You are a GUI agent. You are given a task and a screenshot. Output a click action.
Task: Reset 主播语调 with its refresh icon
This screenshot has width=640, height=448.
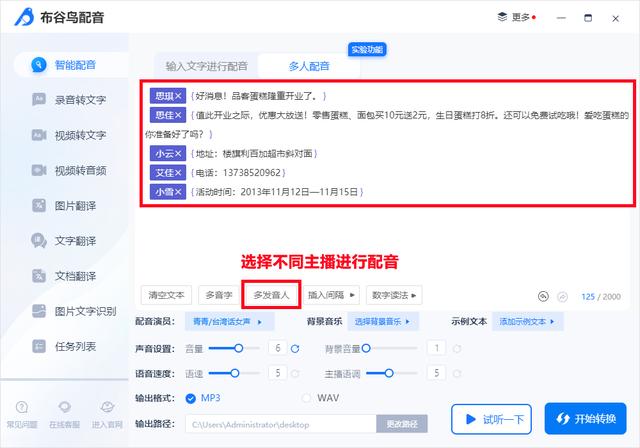click(x=457, y=373)
